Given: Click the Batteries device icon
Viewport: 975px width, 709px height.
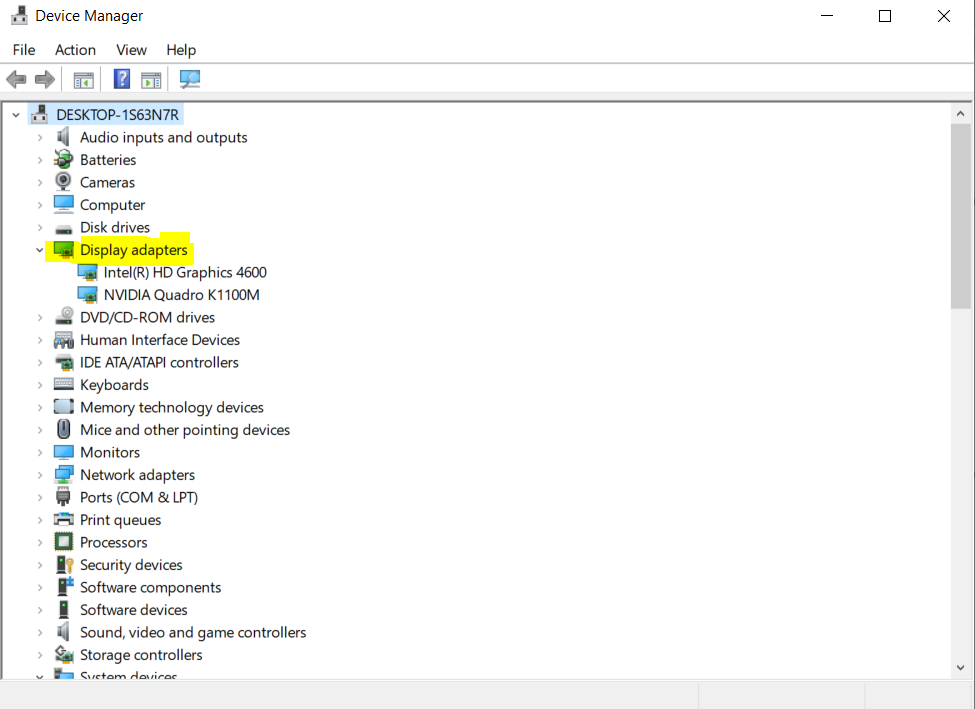Looking at the screenshot, I should click(x=64, y=160).
